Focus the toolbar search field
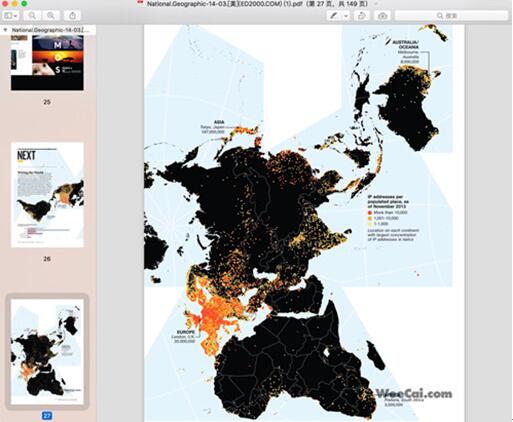Screen dimensions: 513x422 tap(451, 16)
